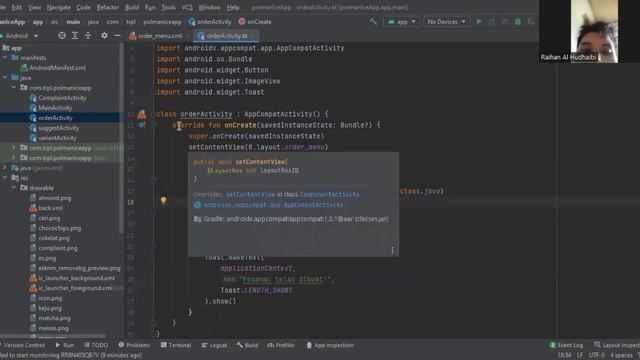Open the TODO tool window

click(96, 345)
